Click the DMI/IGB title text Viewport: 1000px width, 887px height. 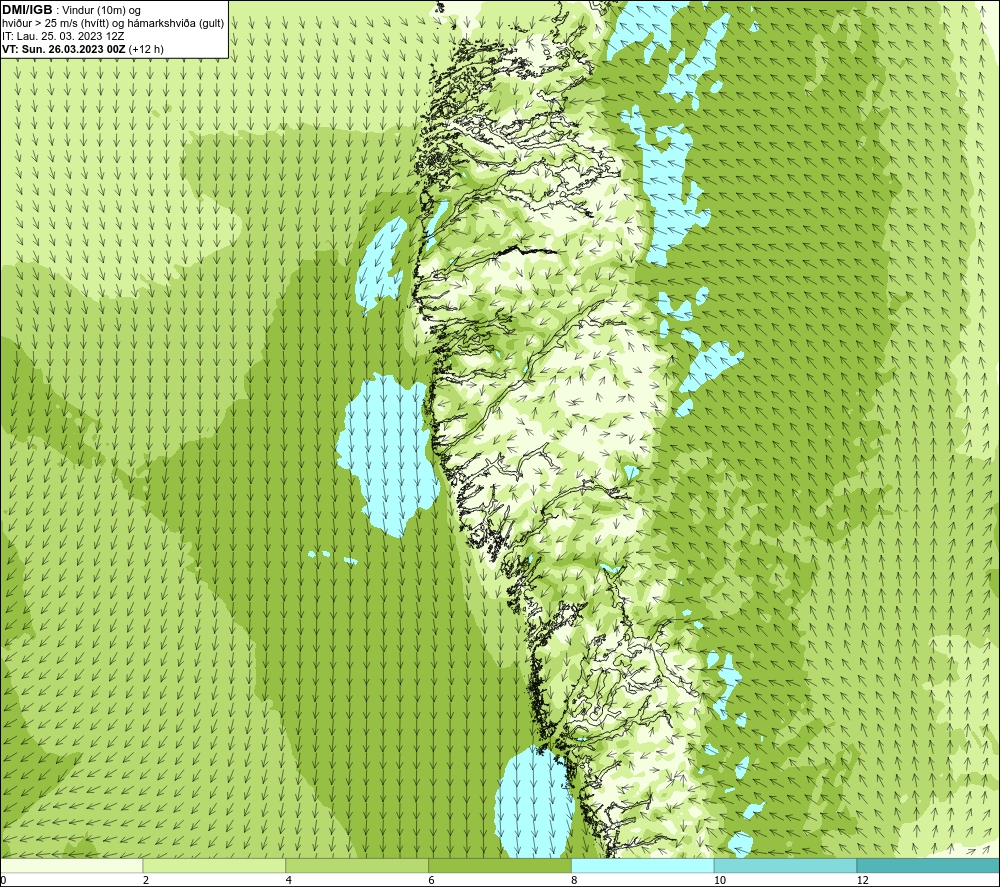point(27,10)
